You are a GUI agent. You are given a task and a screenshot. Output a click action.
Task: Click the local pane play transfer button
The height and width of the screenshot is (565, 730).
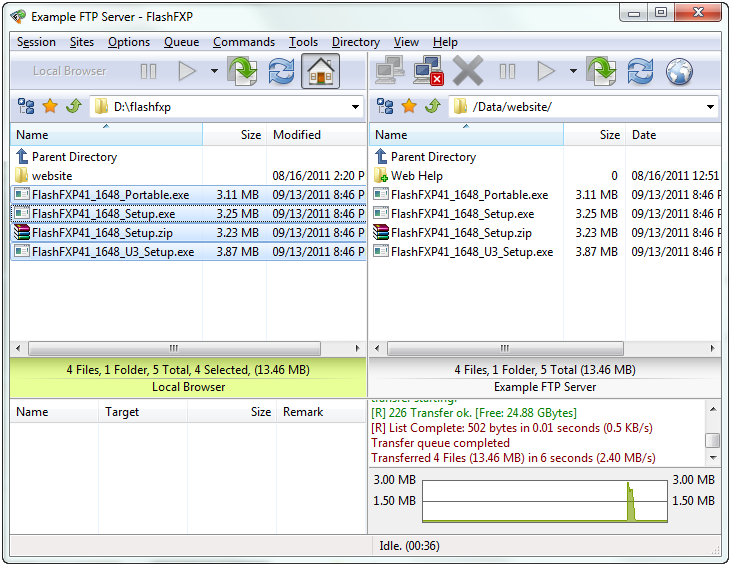pos(187,72)
